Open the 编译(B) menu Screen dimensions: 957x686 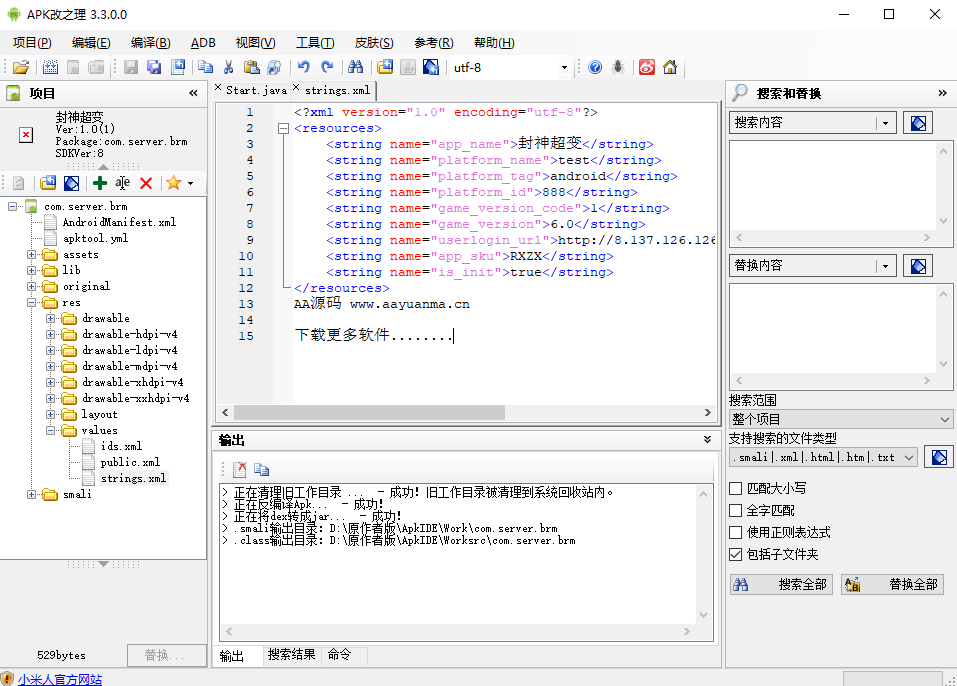click(x=150, y=43)
